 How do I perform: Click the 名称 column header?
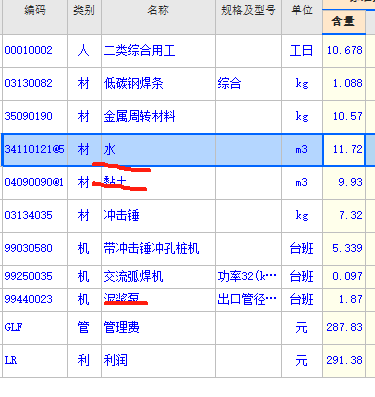pos(158,10)
